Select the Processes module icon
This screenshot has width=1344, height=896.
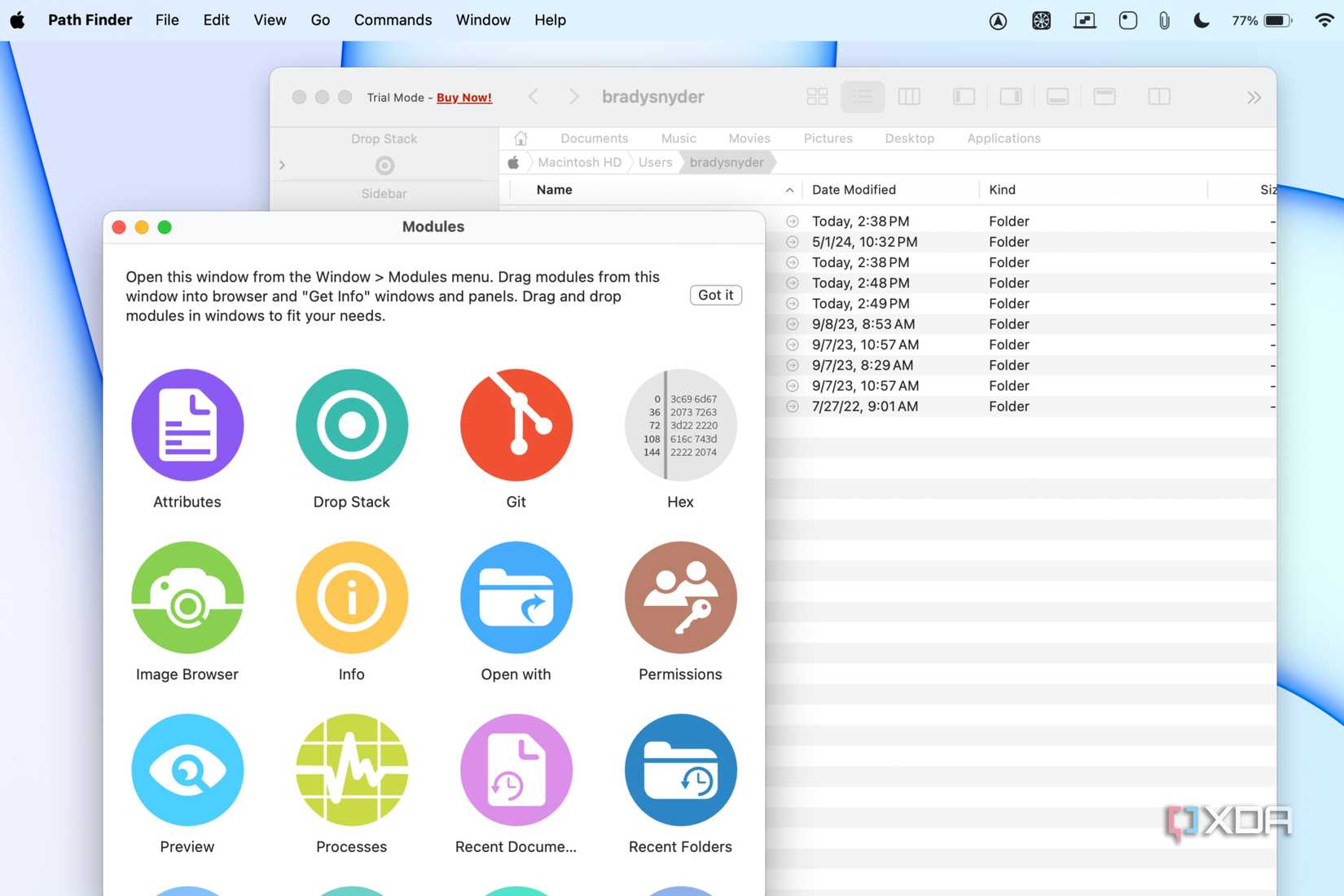pos(352,771)
